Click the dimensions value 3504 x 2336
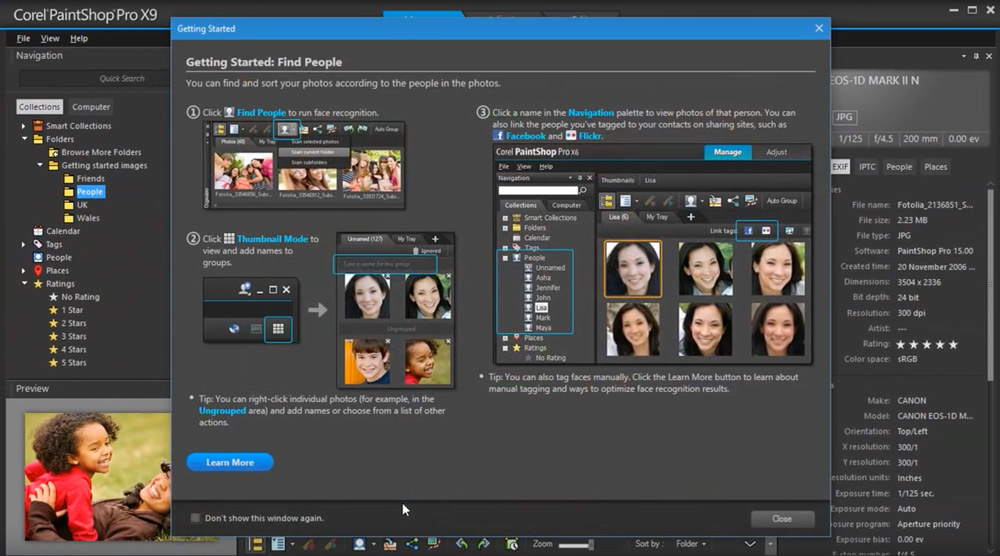Image resolution: width=1000 pixels, height=556 pixels. 919,282
